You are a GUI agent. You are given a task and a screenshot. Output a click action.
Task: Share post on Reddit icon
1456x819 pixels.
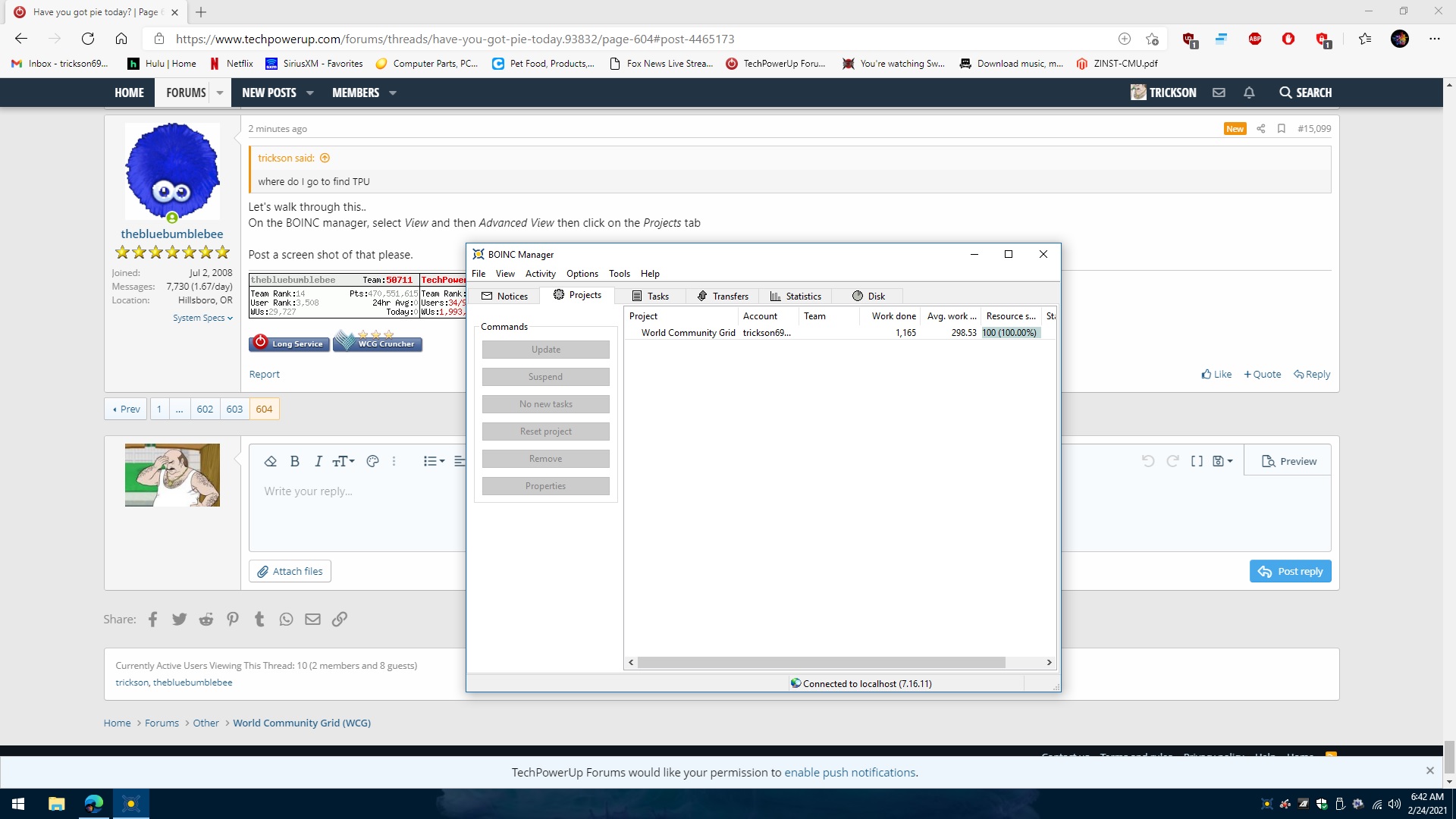pos(206,620)
